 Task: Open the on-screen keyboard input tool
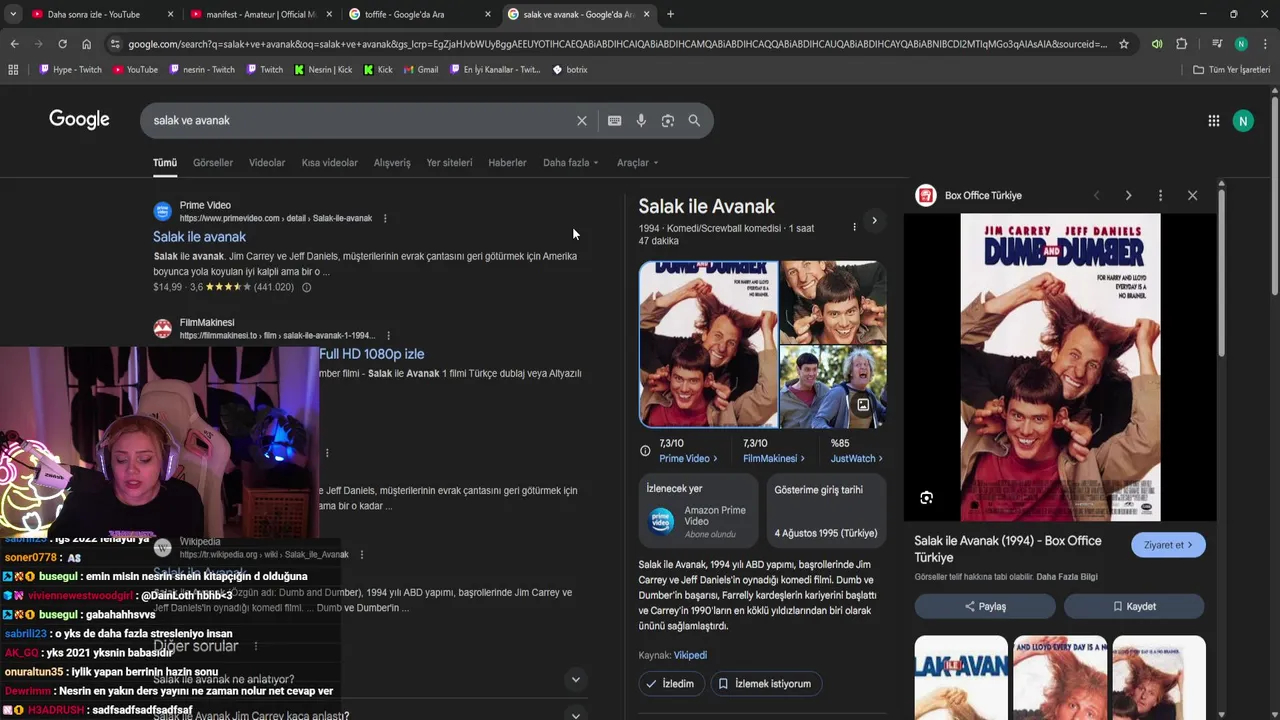pos(614,121)
